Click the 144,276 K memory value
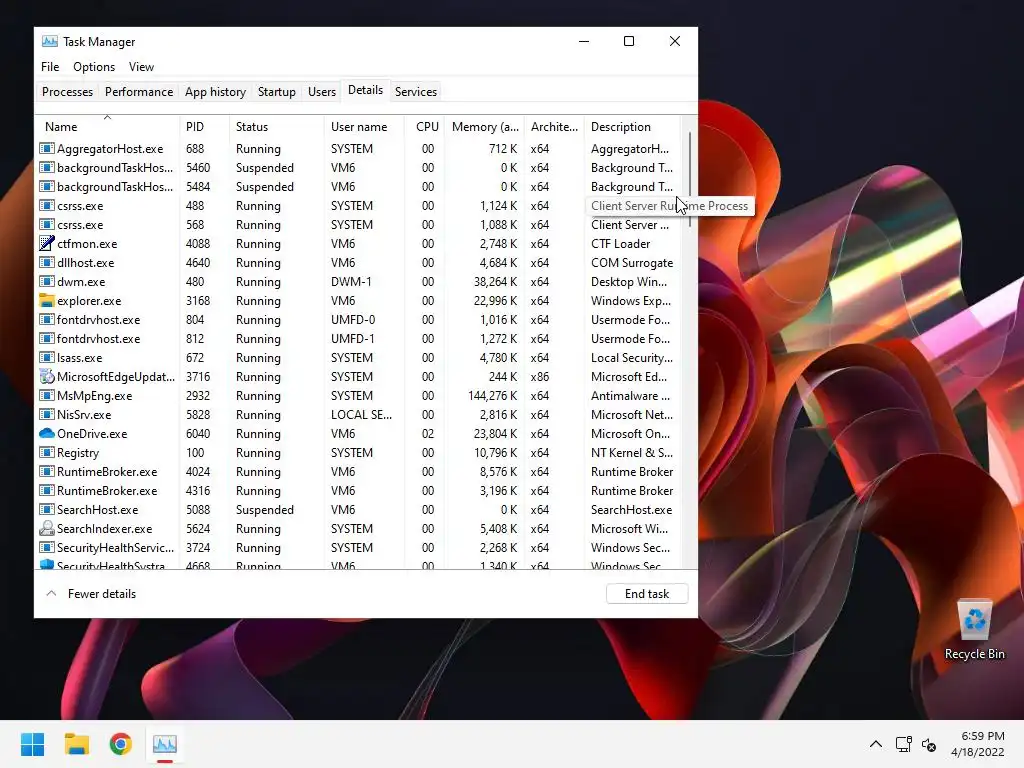Image resolution: width=1024 pixels, height=768 pixels. click(x=492, y=396)
